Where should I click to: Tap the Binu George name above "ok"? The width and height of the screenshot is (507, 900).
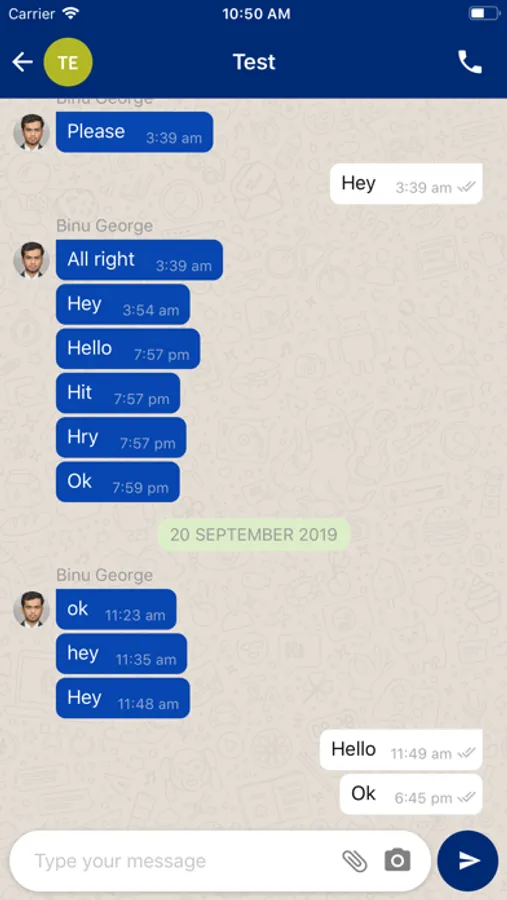[105, 575]
